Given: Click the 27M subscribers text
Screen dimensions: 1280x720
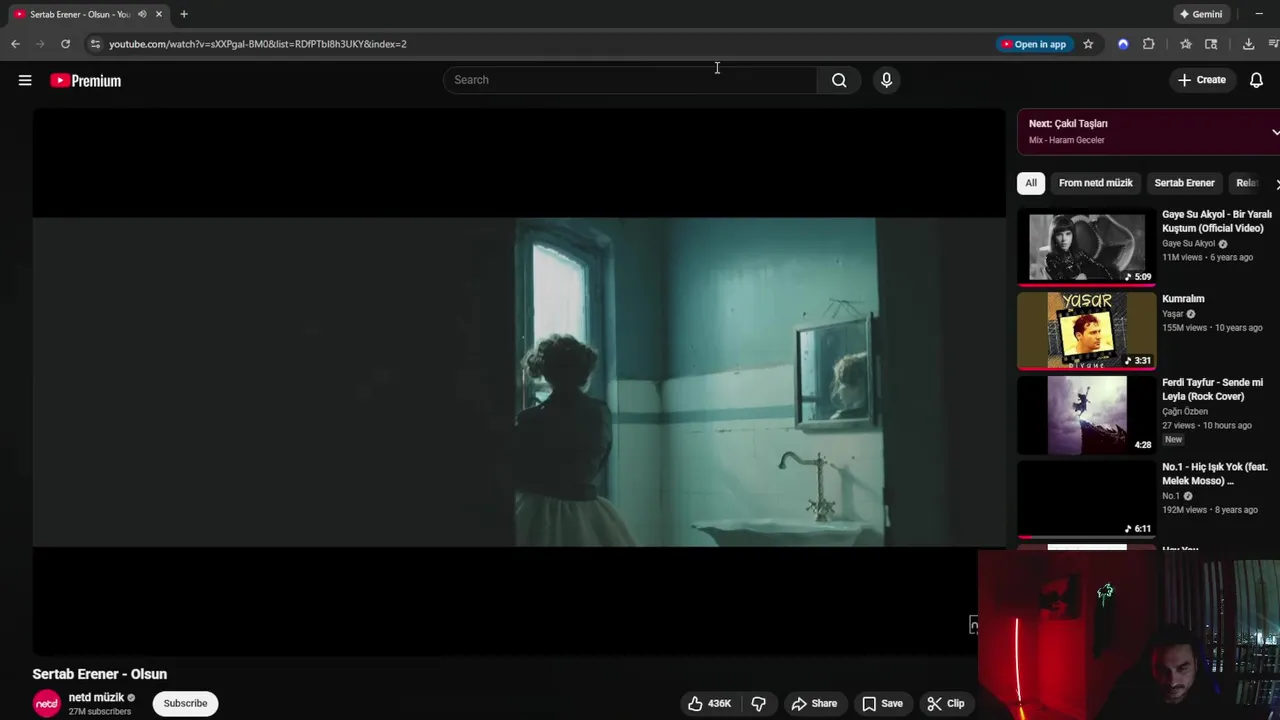Looking at the screenshot, I should coord(100,712).
